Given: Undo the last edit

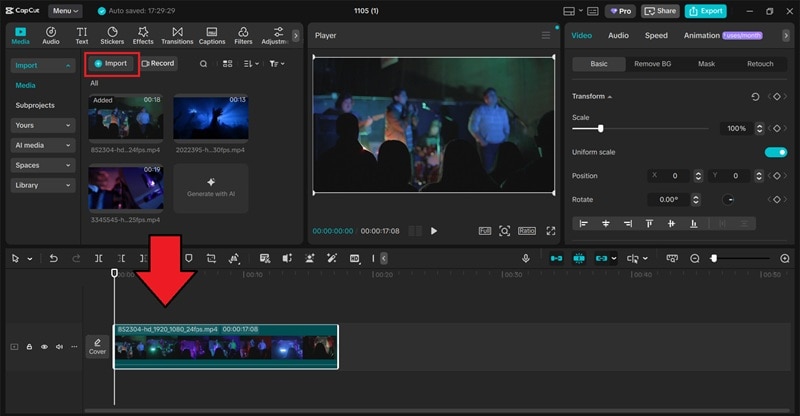Looking at the screenshot, I should point(53,259).
